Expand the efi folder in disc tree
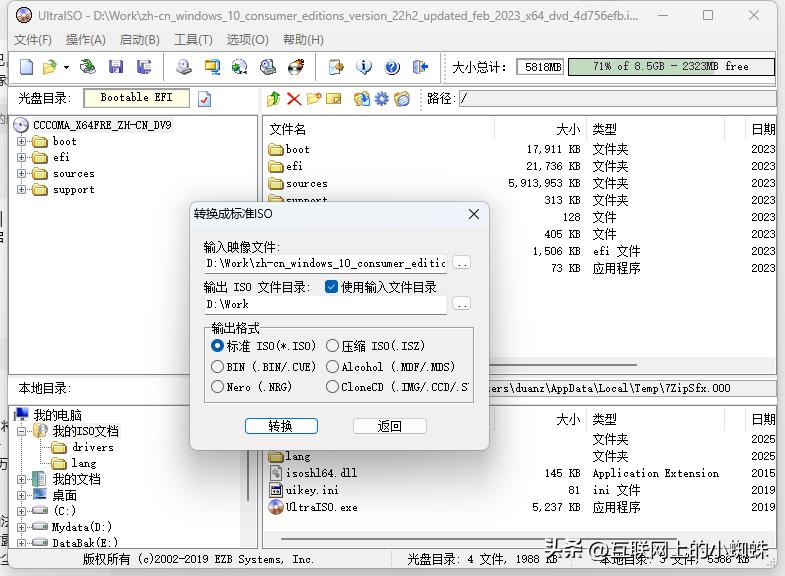785x576 pixels. (x=21, y=158)
